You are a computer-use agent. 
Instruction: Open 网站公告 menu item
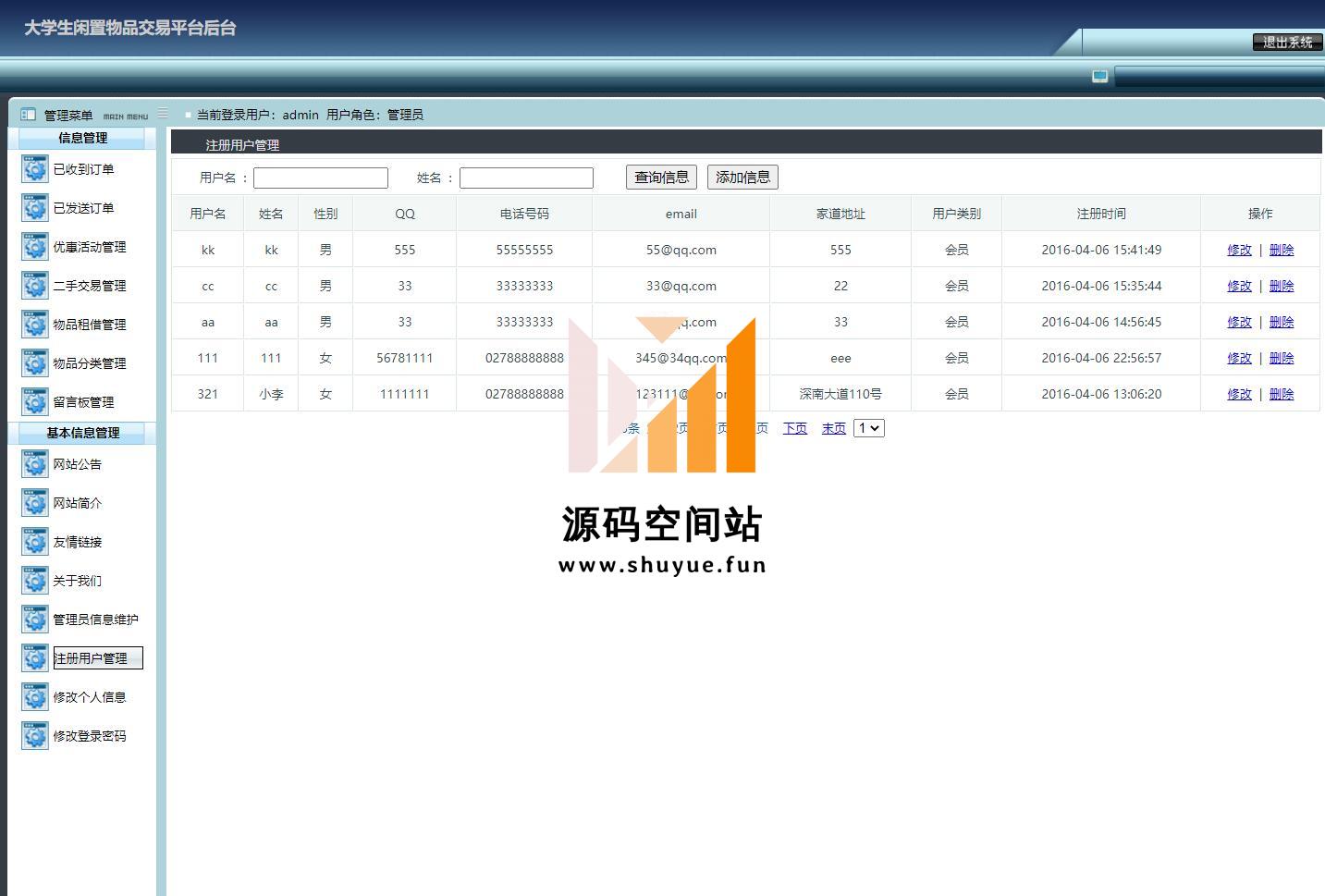tap(78, 464)
